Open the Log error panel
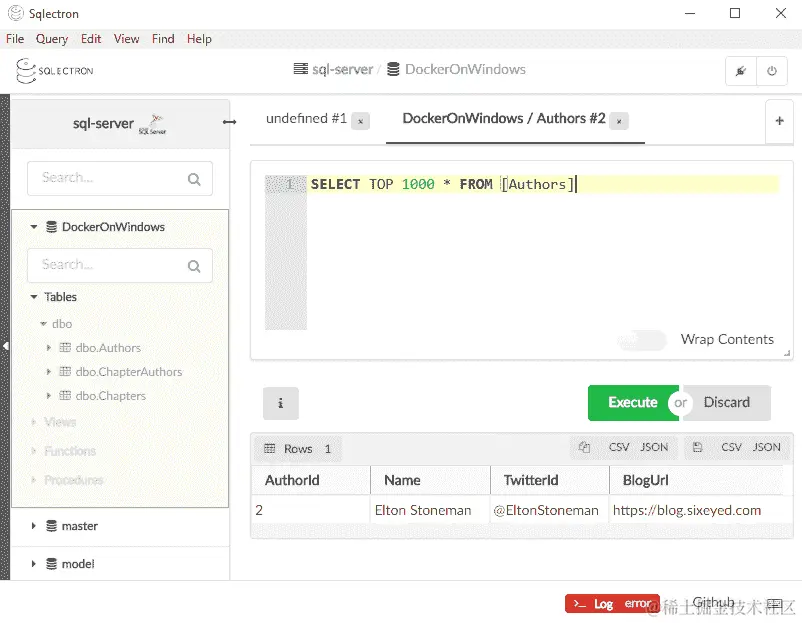 [x=612, y=604]
